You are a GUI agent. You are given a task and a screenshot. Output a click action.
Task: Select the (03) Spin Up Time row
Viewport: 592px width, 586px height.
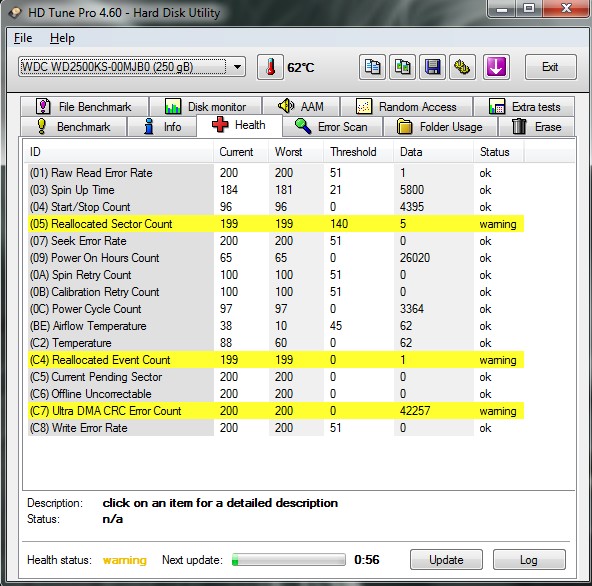[x=276, y=190]
